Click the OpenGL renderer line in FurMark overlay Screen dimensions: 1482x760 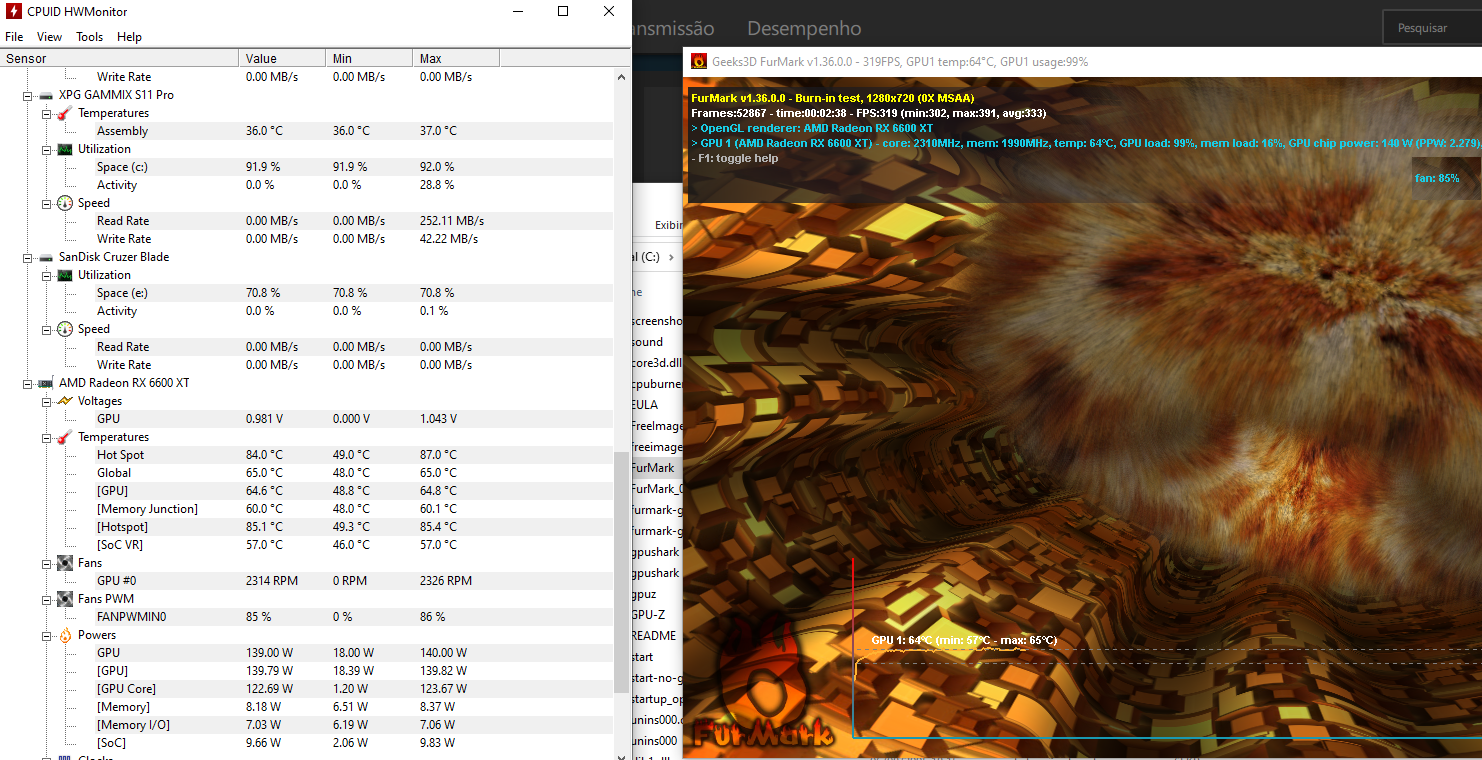point(812,128)
